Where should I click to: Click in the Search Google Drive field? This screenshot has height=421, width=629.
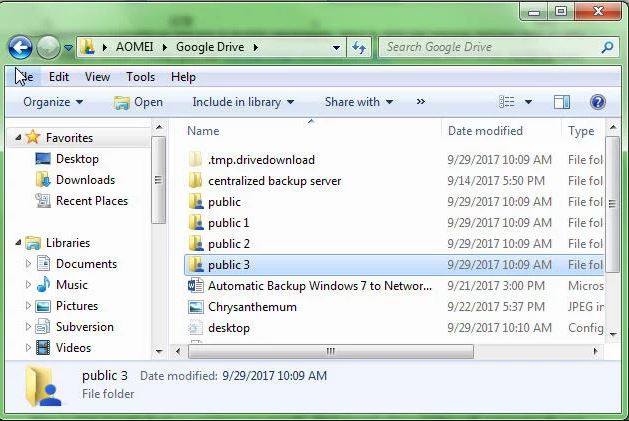(490, 47)
